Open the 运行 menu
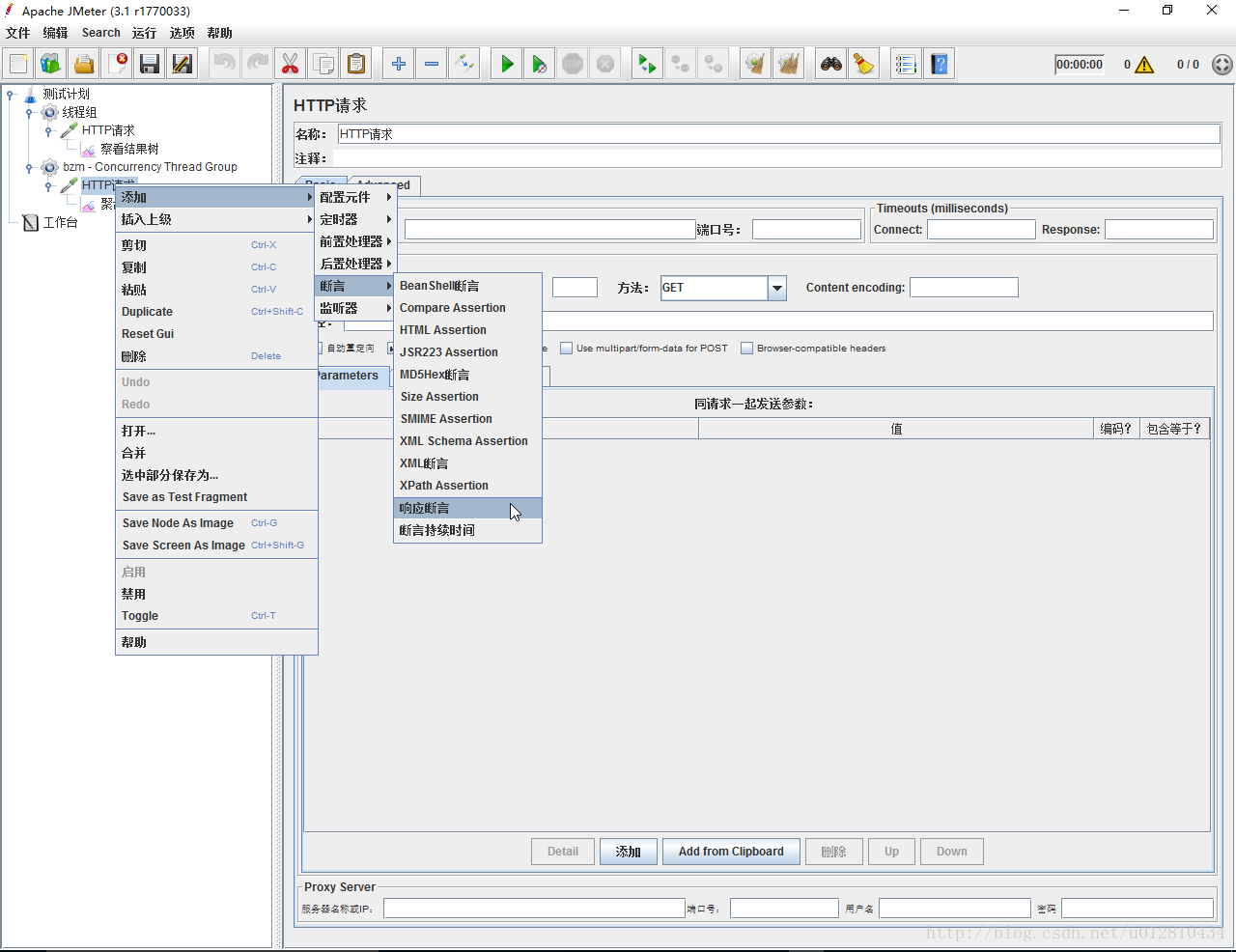The width and height of the screenshot is (1236, 952). tap(144, 33)
